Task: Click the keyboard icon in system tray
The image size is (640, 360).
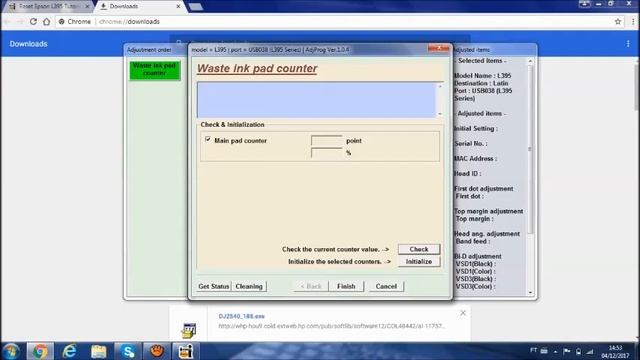Action: (x=544, y=351)
